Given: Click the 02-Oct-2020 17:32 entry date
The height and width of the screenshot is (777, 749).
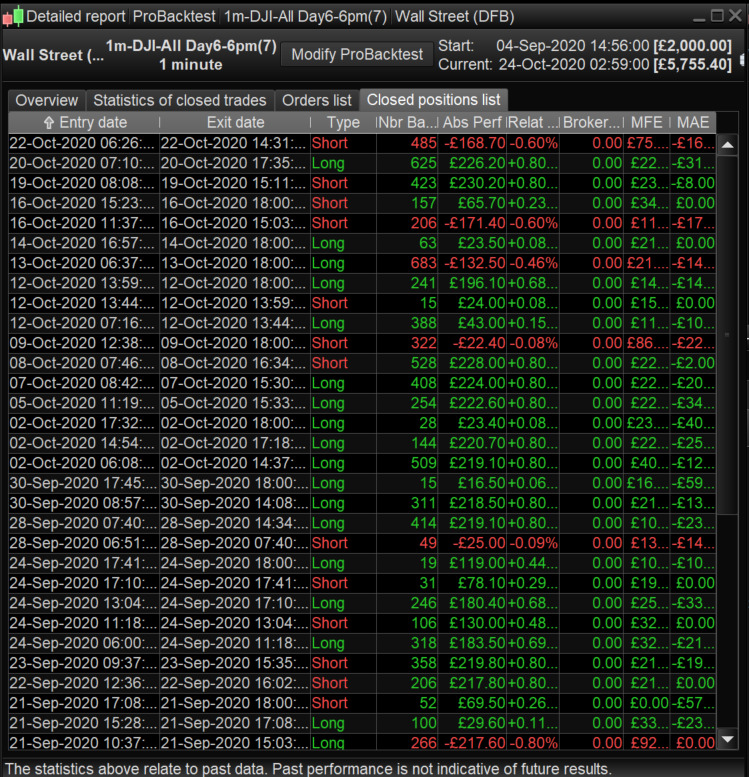Looking at the screenshot, I should pos(82,423).
